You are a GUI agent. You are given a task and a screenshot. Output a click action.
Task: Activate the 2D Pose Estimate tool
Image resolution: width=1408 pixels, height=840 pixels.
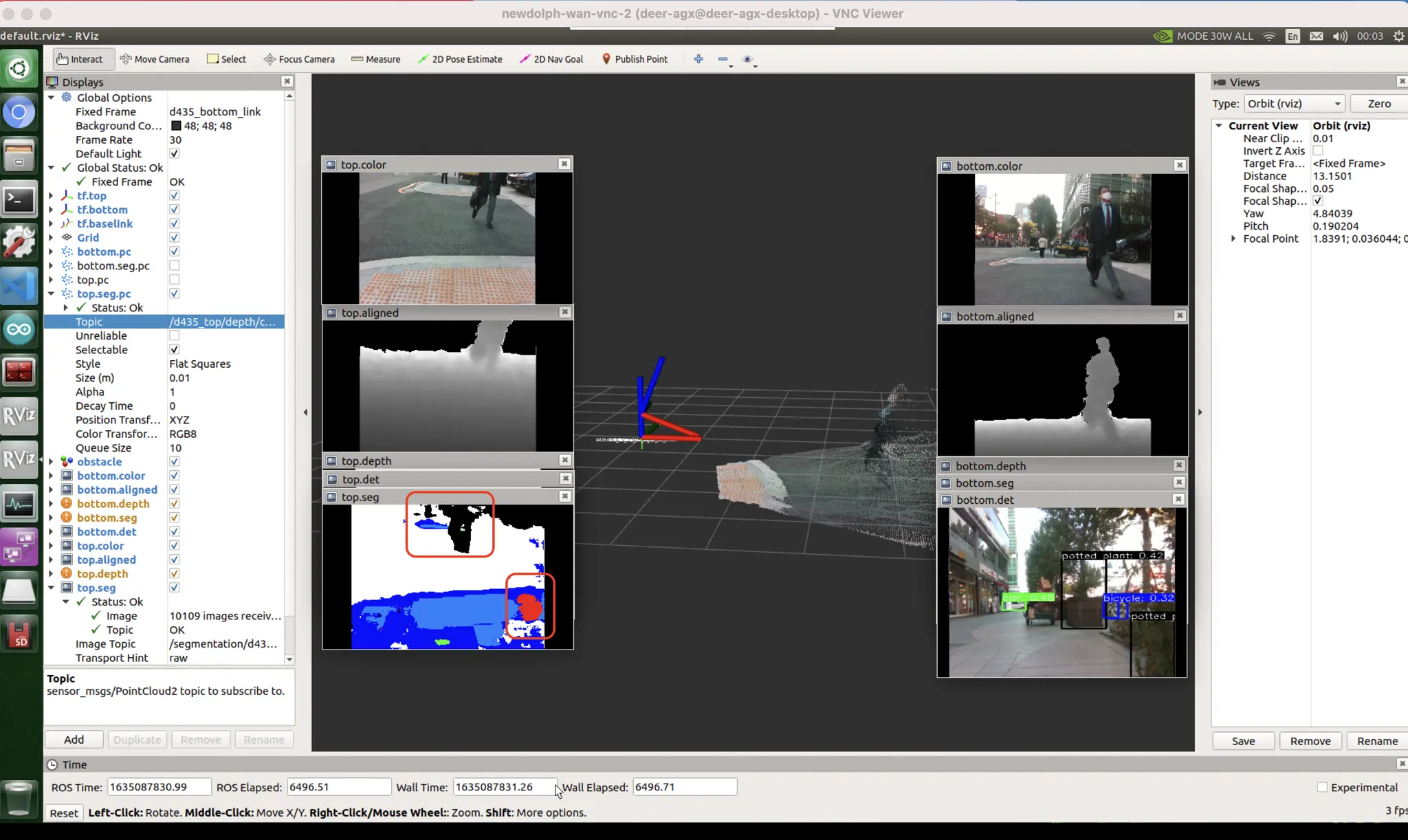point(460,59)
